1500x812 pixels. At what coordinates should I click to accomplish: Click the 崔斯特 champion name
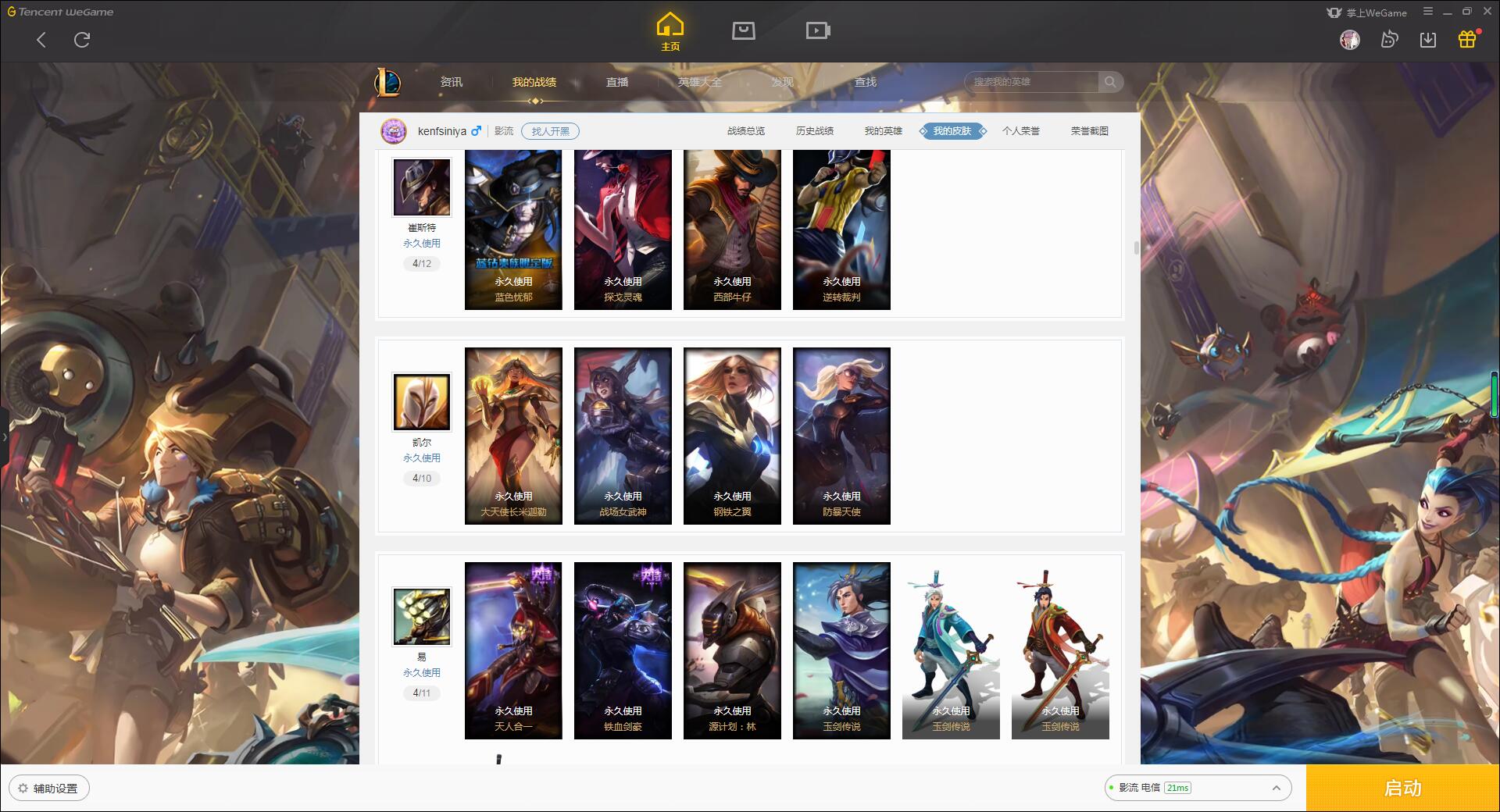[x=422, y=228]
